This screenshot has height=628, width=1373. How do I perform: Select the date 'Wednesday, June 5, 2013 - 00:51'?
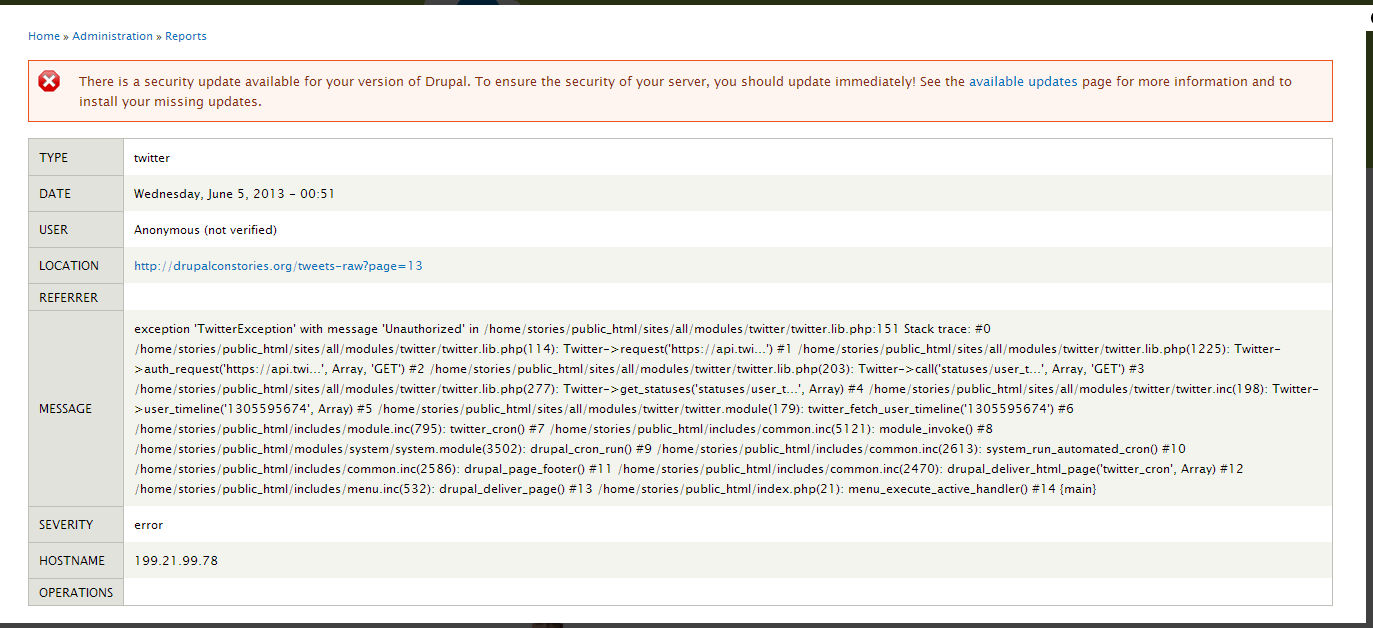[x=235, y=194]
